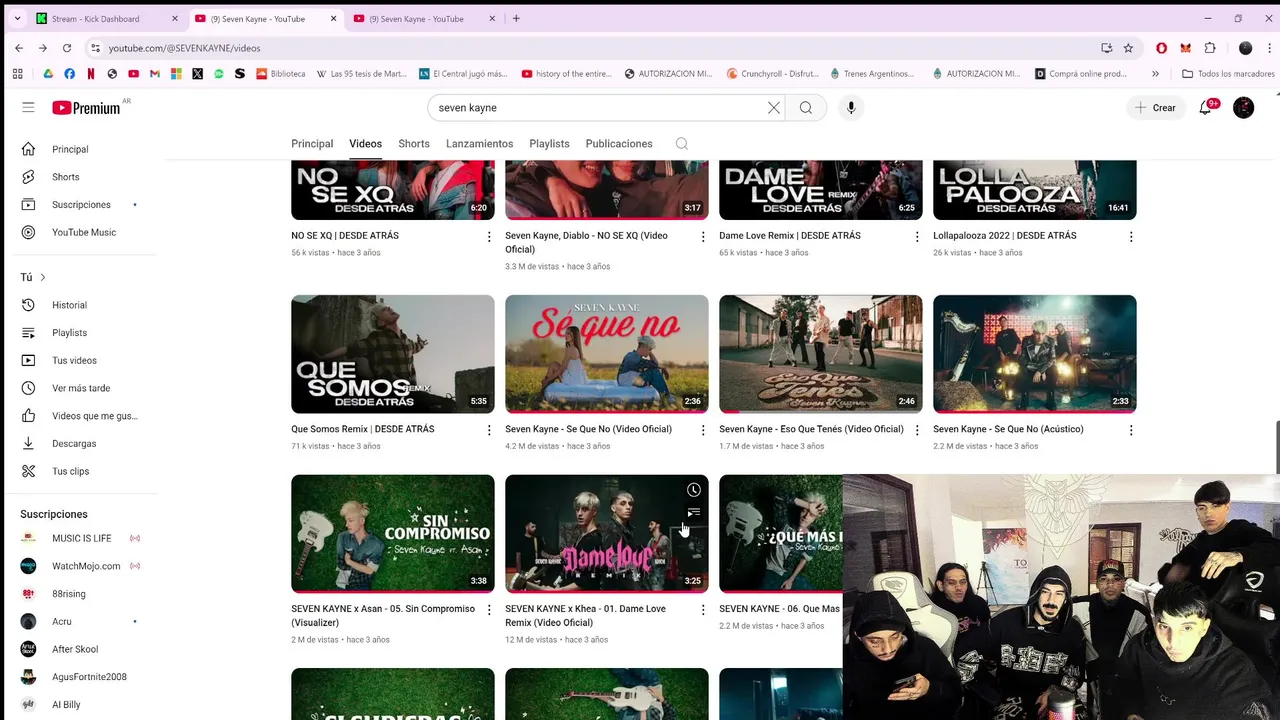1280x720 pixels.
Task: Click the page vertical scrollbar thumb
Action: pos(1276,447)
